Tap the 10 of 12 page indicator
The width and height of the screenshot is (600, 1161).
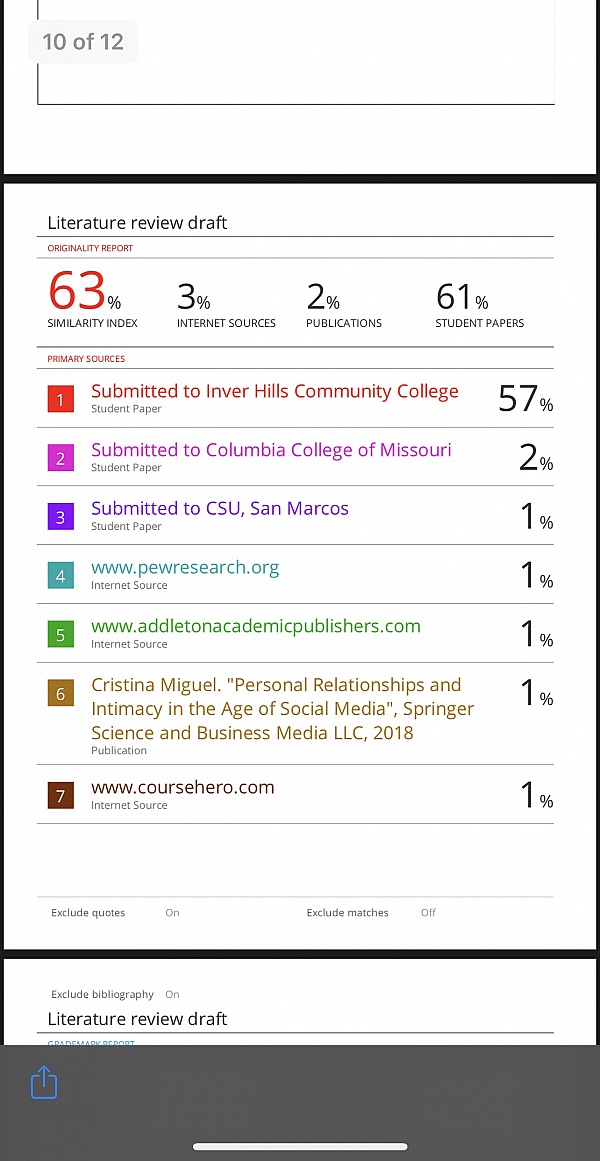click(83, 41)
